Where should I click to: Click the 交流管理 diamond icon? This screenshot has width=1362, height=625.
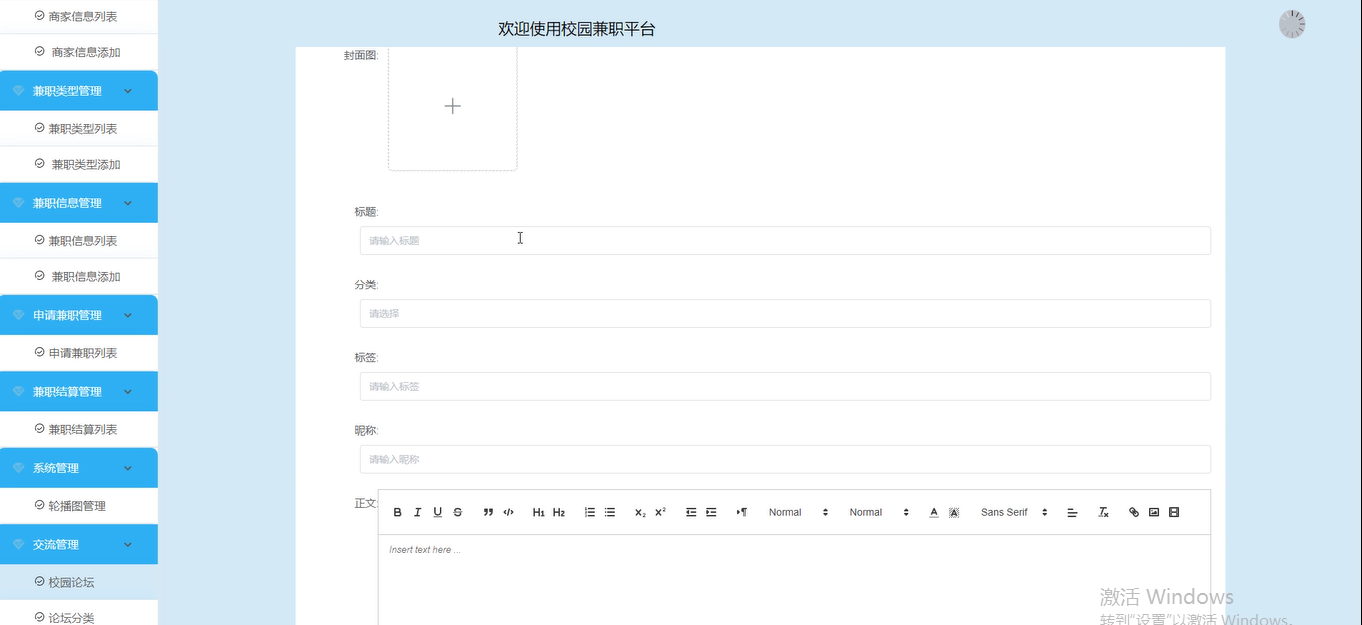(x=18, y=545)
